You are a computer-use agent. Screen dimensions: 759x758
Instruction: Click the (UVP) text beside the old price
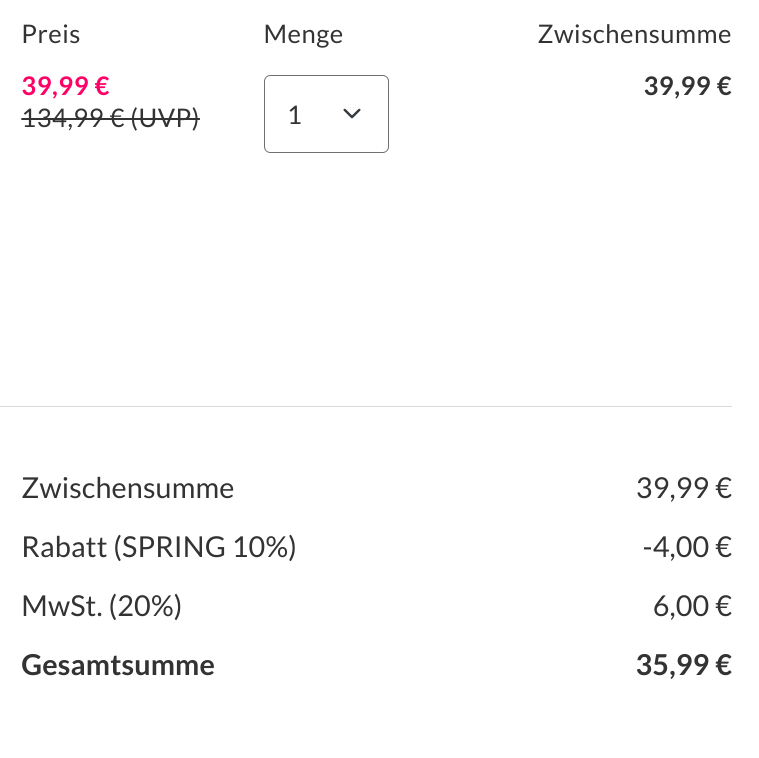(165, 118)
